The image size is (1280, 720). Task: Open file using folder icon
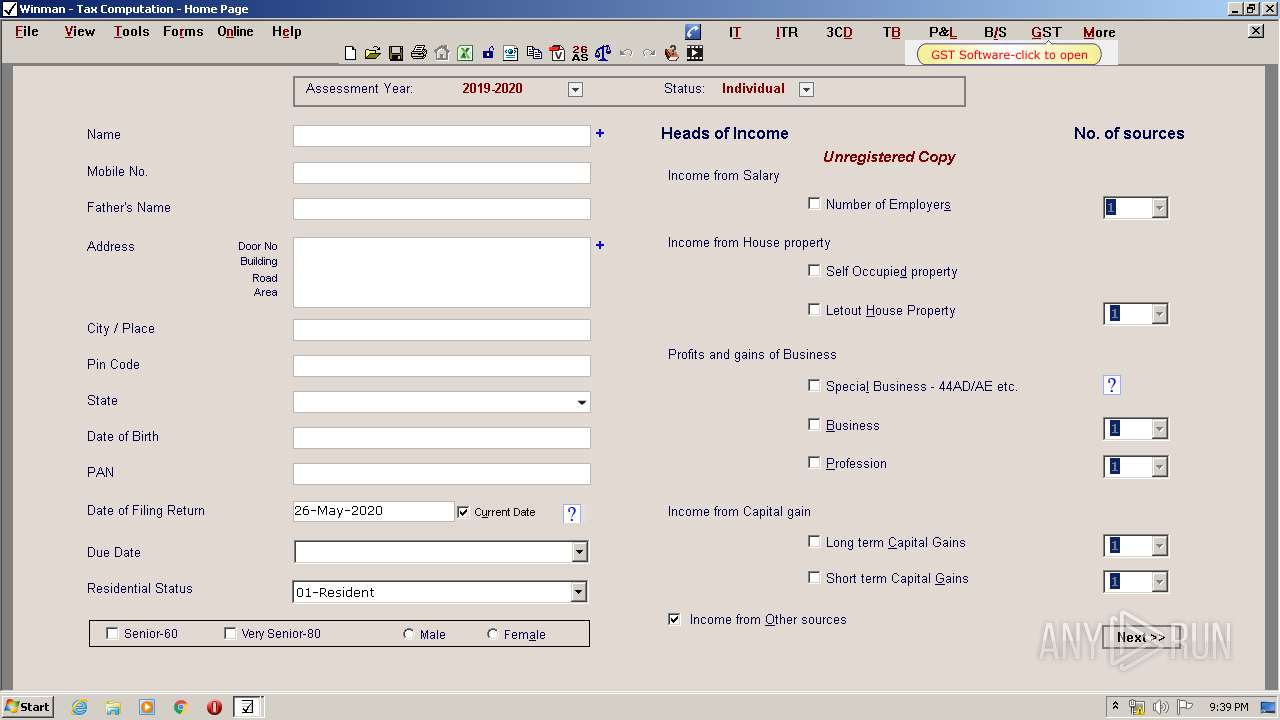[372, 53]
